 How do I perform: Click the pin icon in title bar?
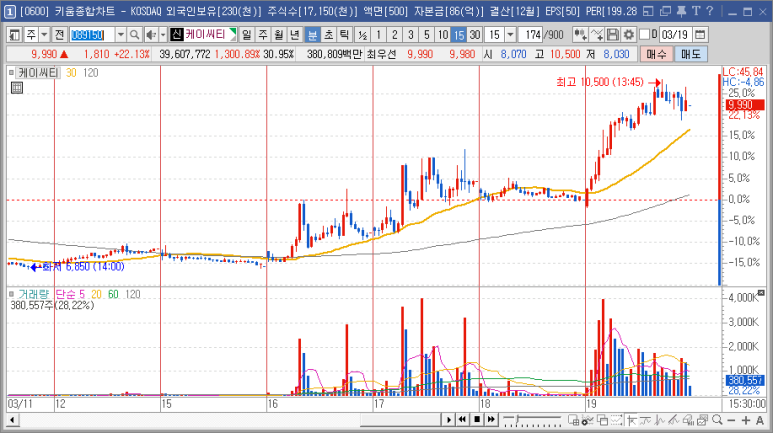(681, 11)
